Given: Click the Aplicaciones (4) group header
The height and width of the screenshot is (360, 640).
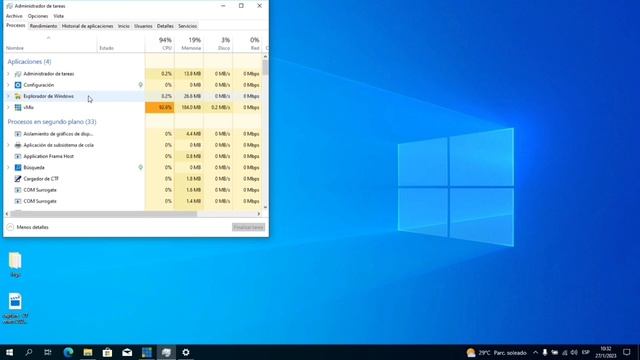Looking at the screenshot, I should tap(29, 62).
